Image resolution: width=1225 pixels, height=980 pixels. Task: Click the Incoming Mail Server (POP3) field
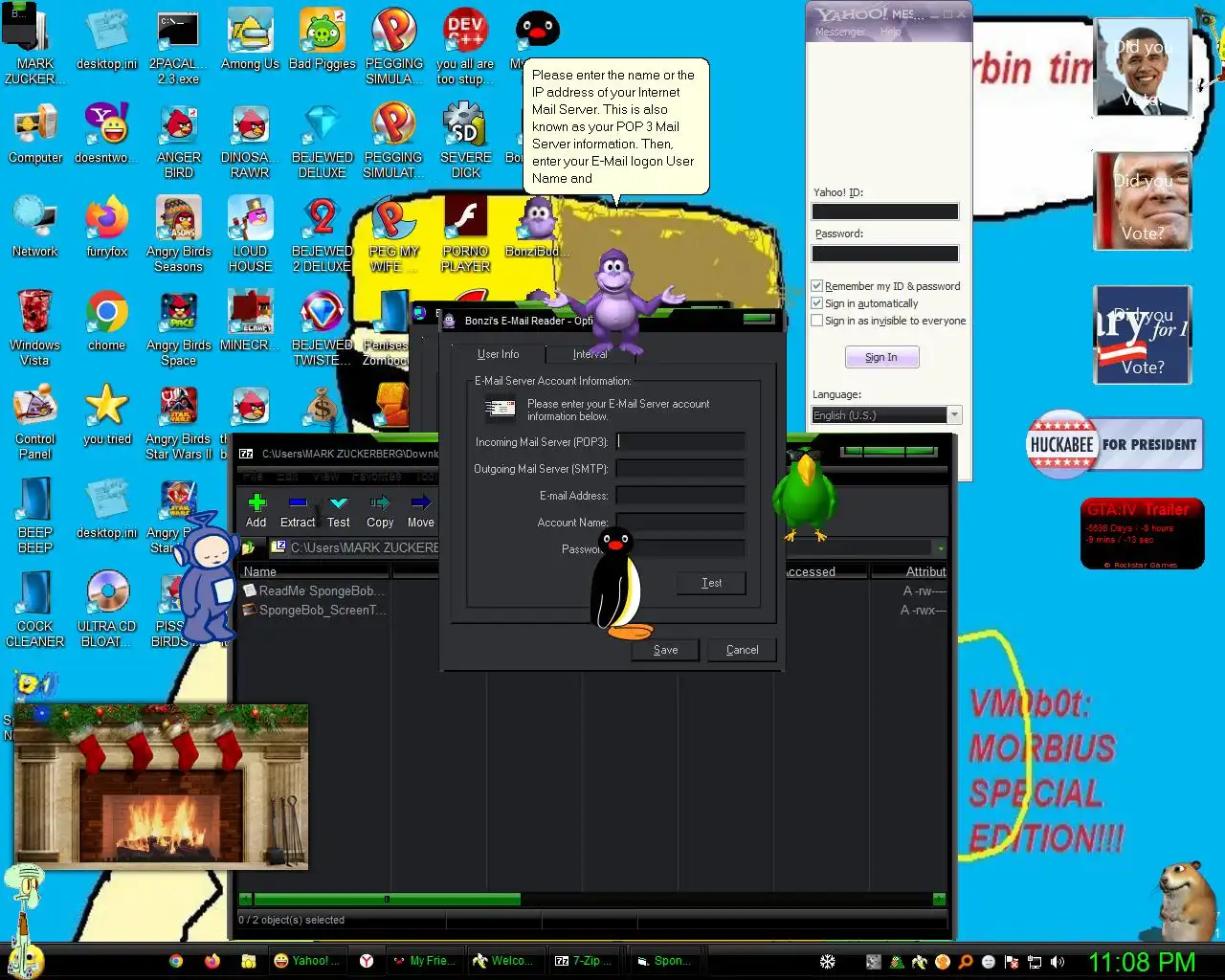680,441
